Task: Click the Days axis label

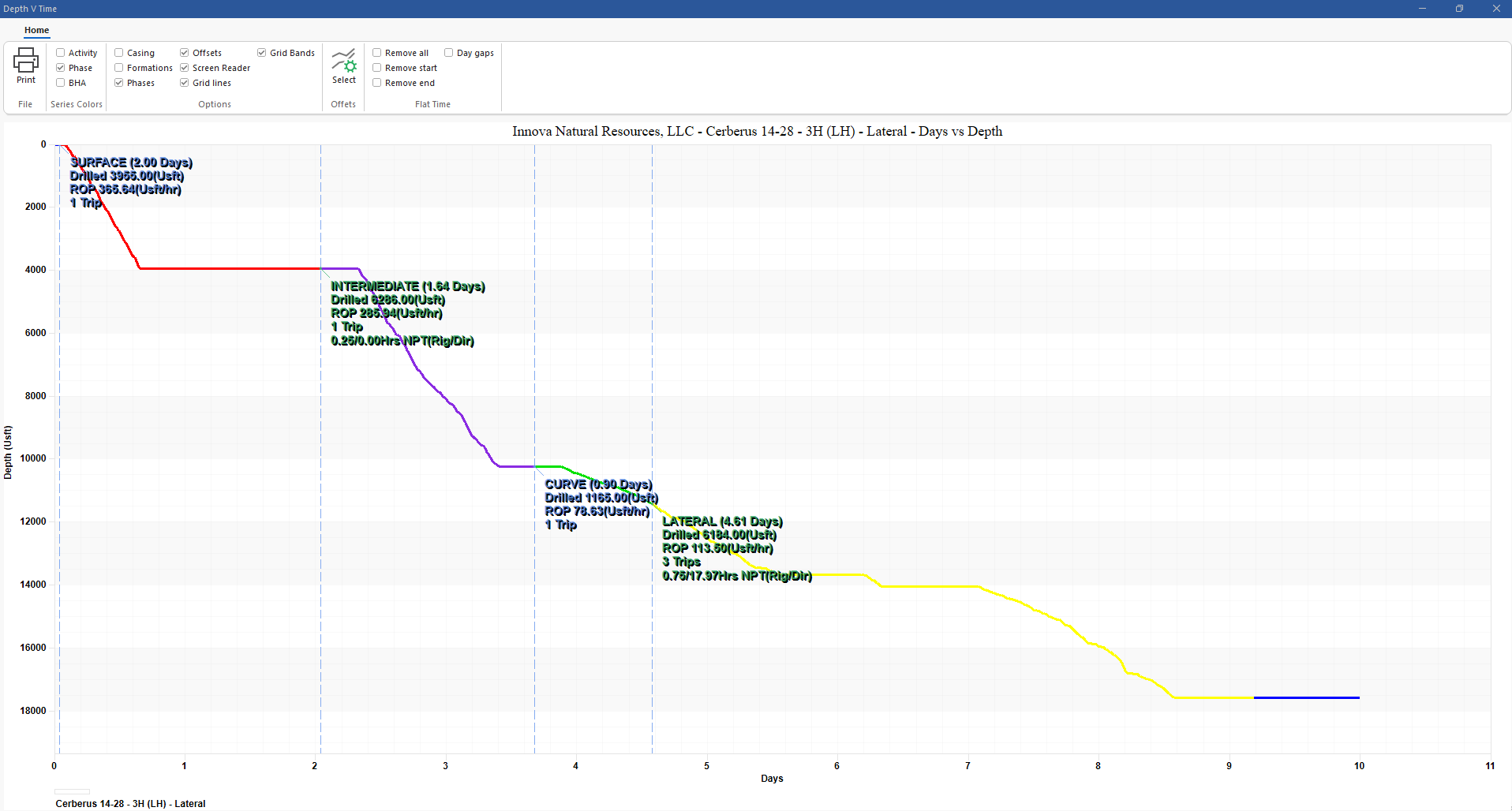Action: pyautogui.click(x=772, y=779)
